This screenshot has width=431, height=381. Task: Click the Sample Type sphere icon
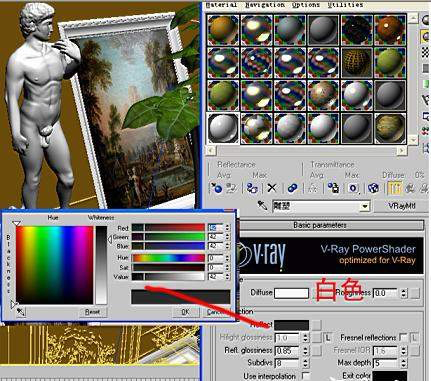tap(426, 20)
